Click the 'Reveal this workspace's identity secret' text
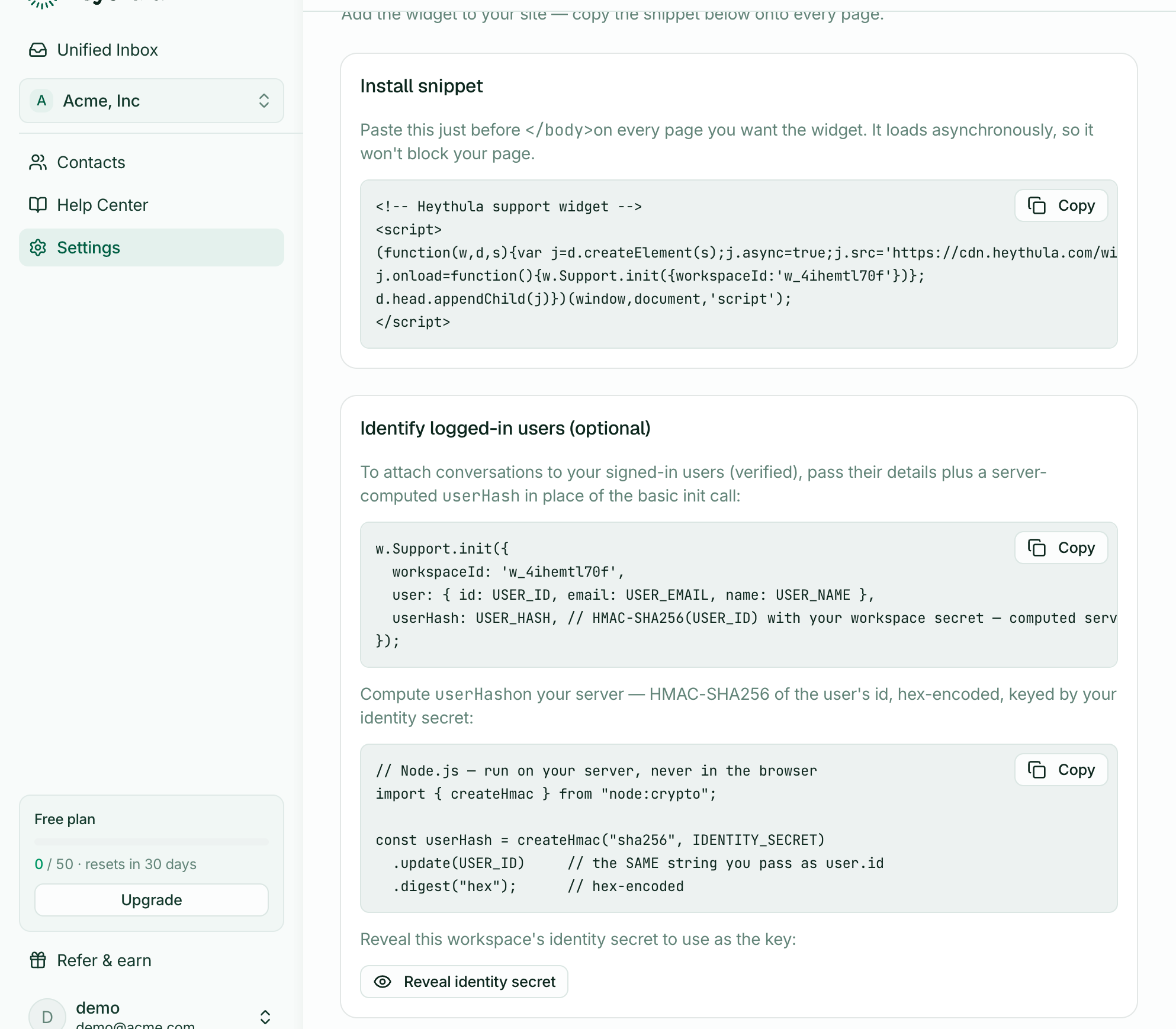Image resolution: width=1176 pixels, height=1029 pixels. (x=578, y=939)
